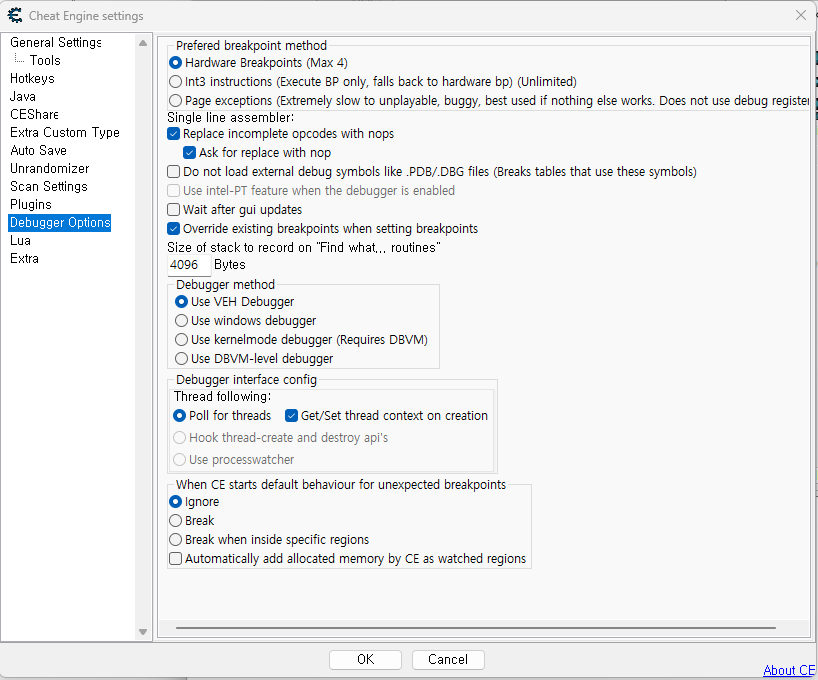The width and height of the screenshot is (818, 680).
Task: Open the About CE link
Action: pyautogui.click(x=789, y=671)
